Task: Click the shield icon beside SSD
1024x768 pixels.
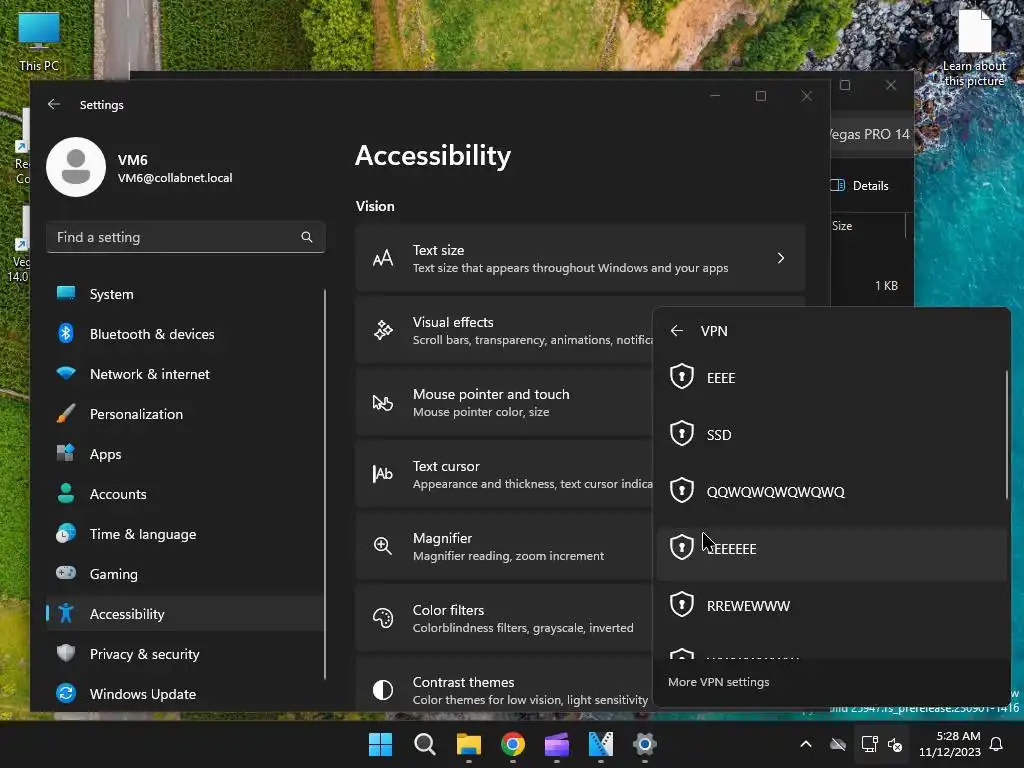Action: tap(682, 433)
